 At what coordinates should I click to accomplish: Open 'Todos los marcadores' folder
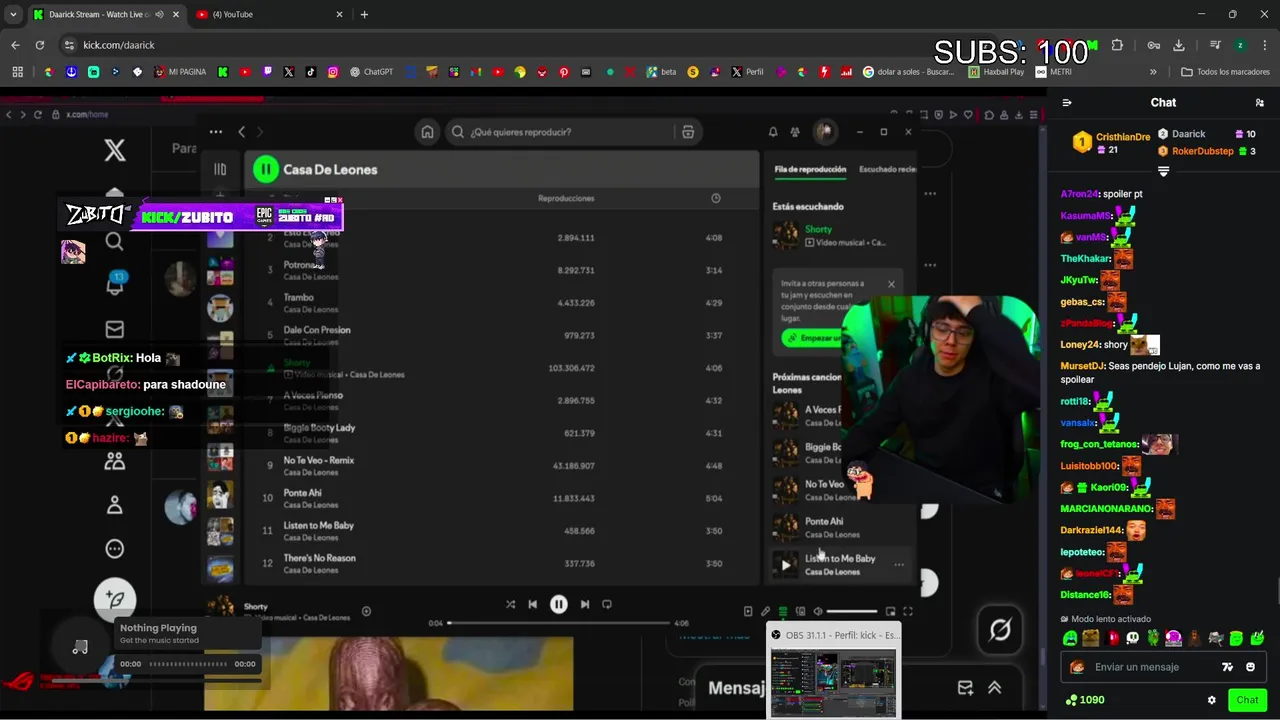[1228, 72]
